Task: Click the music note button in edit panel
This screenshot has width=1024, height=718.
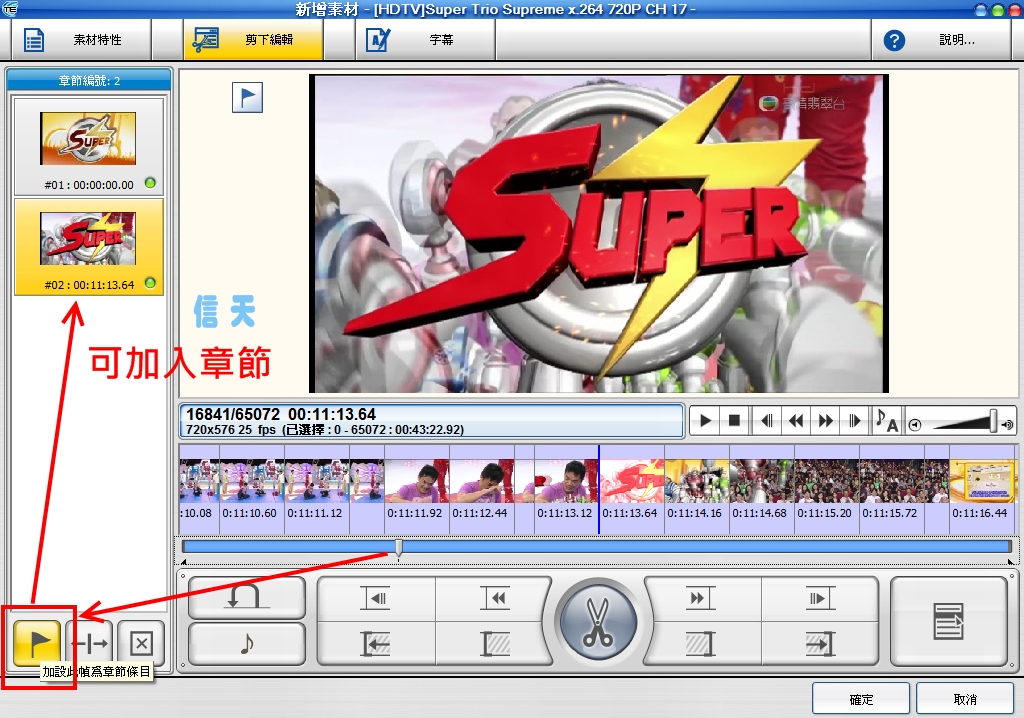Action: coord(246,644)
